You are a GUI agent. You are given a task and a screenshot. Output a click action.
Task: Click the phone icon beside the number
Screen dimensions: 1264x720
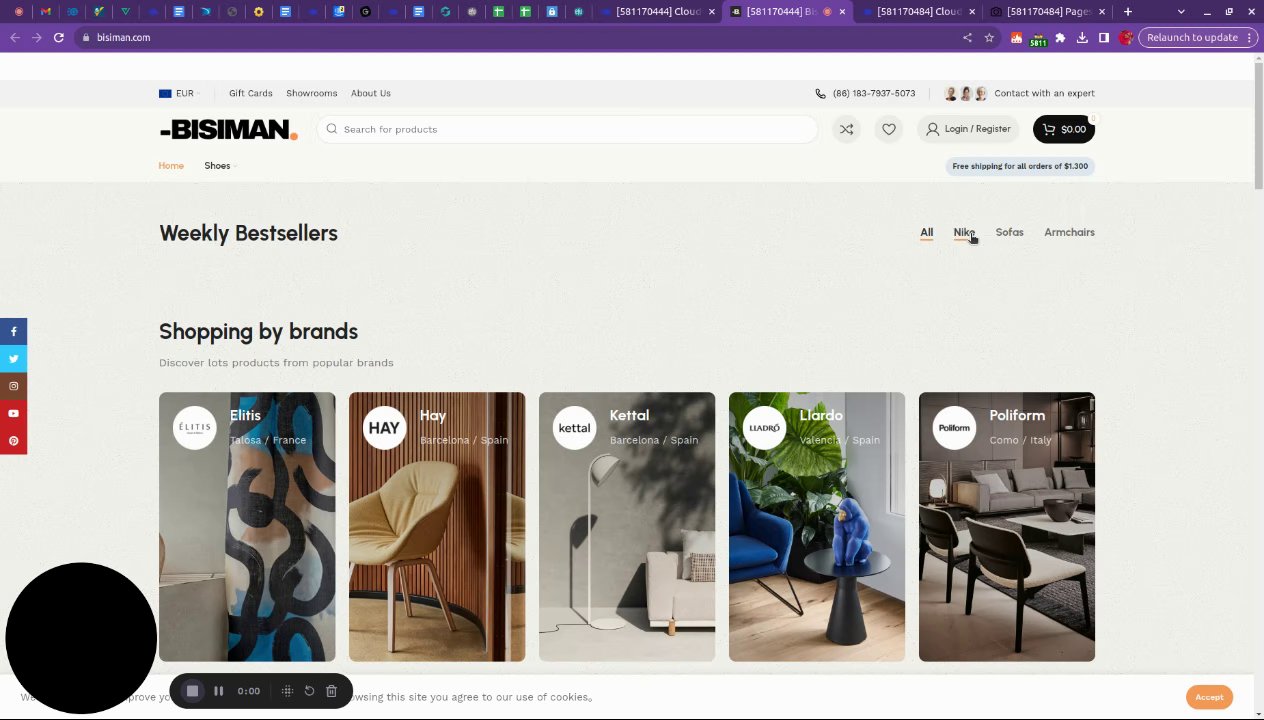[x=820, y=93]
